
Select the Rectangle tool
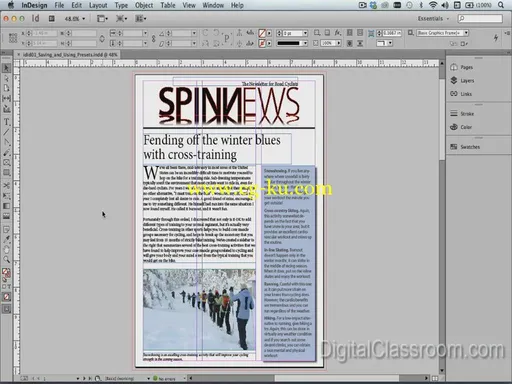click(x=6, y=173)
